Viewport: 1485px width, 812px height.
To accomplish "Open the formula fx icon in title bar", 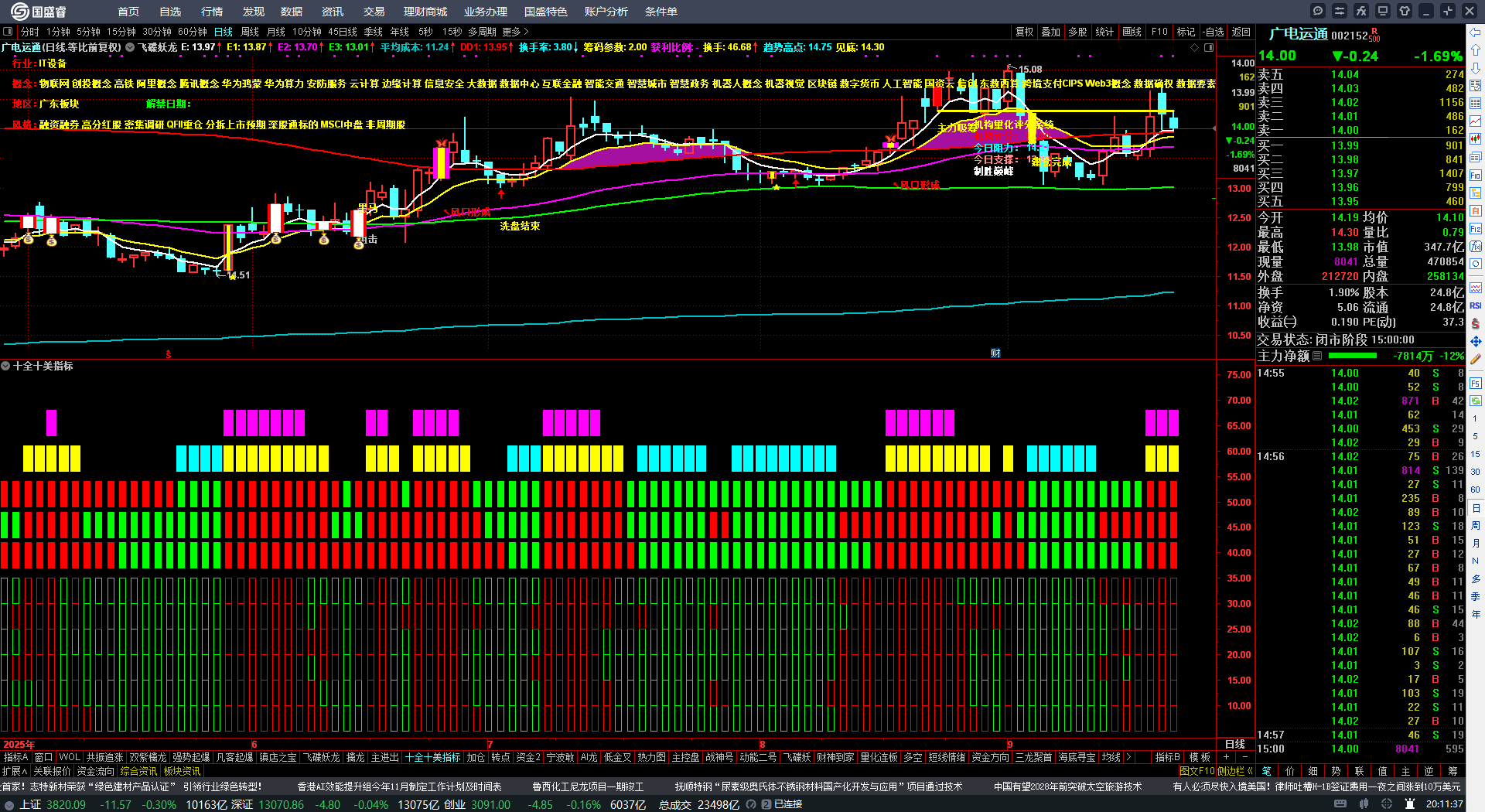I will tap(1361, 11).
